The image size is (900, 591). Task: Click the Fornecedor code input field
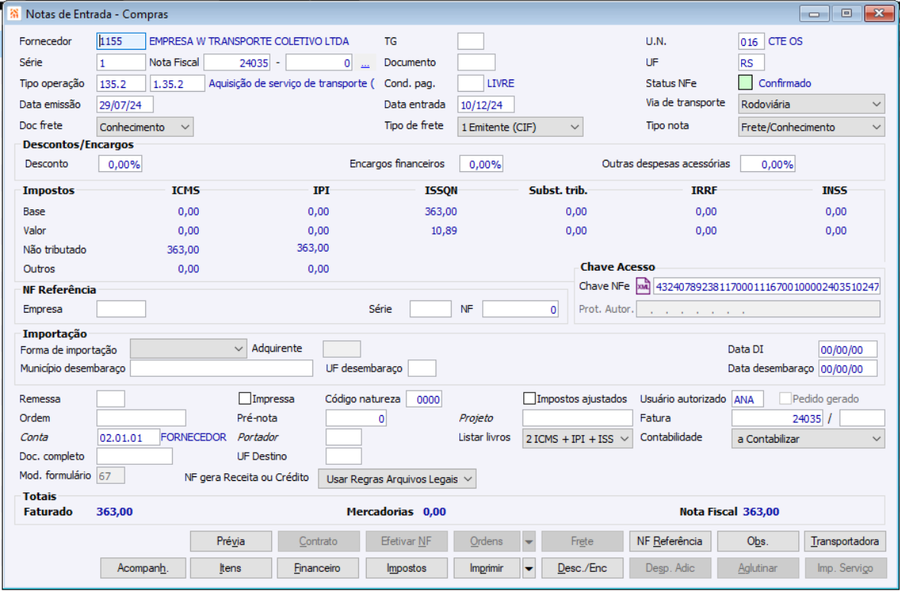pyautogui.click(x=121, y=41)
